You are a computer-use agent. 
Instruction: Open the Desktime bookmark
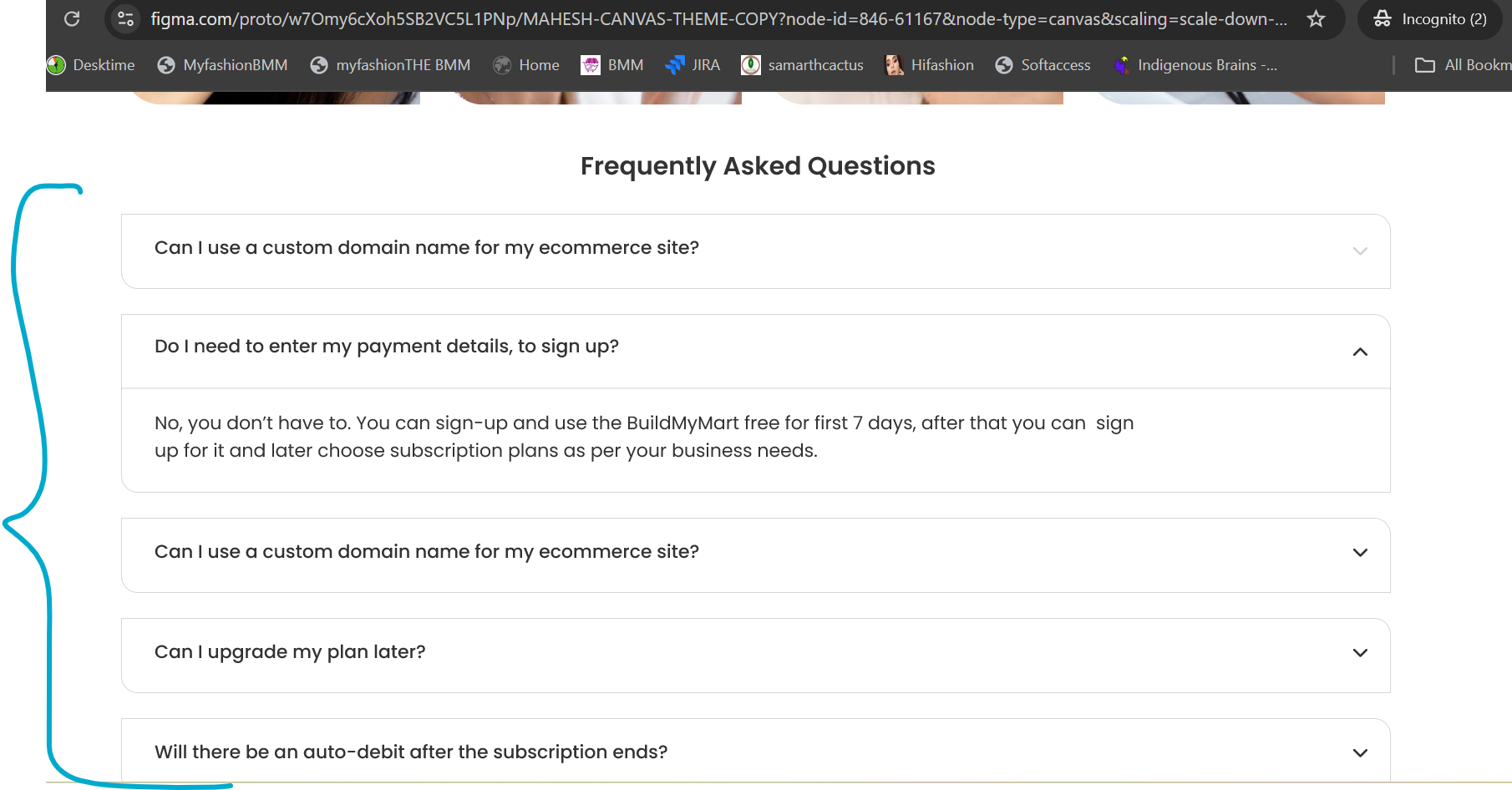(x=91, y=65)
